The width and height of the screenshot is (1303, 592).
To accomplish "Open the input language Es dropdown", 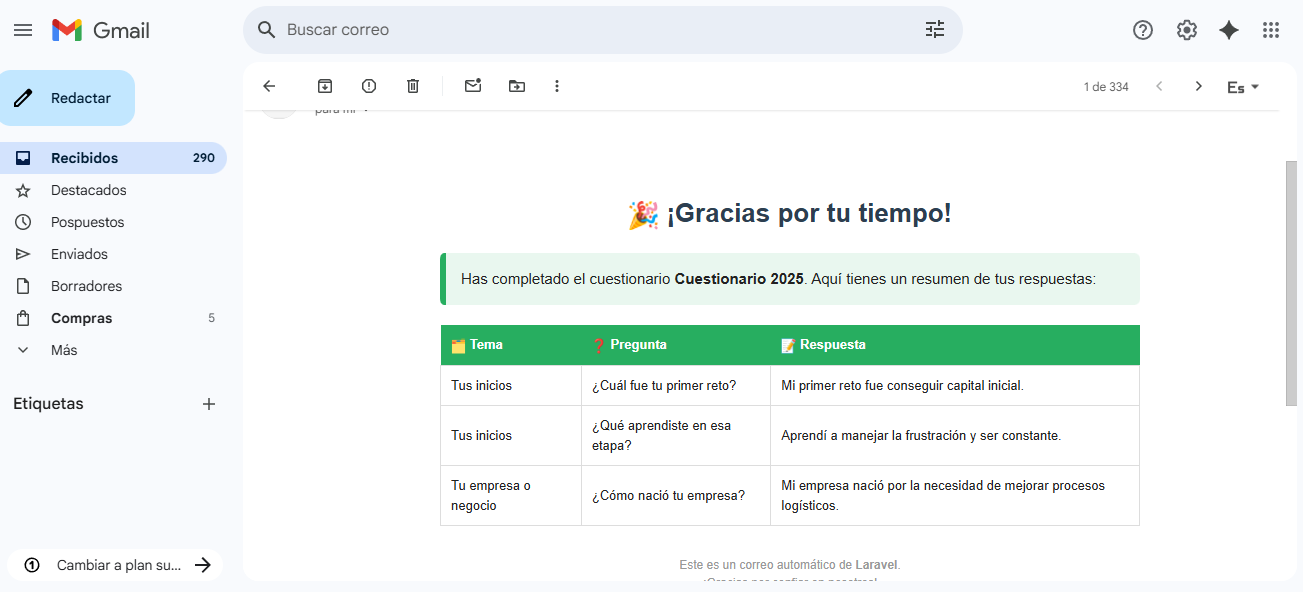I will pos(1243,87).
